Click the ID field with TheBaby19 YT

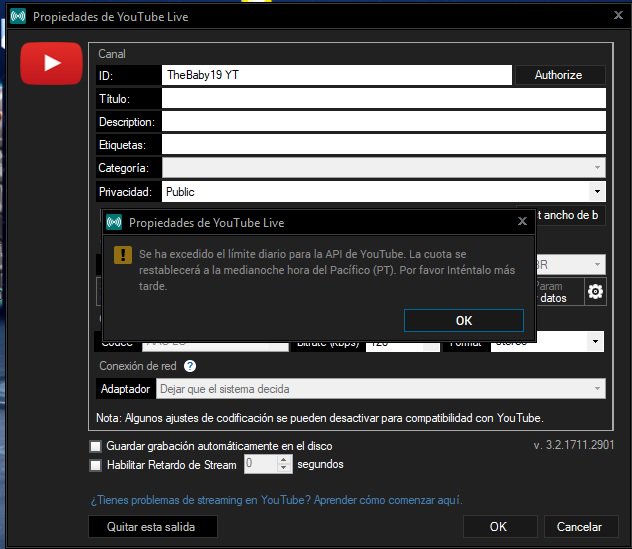tap(337, 75)
